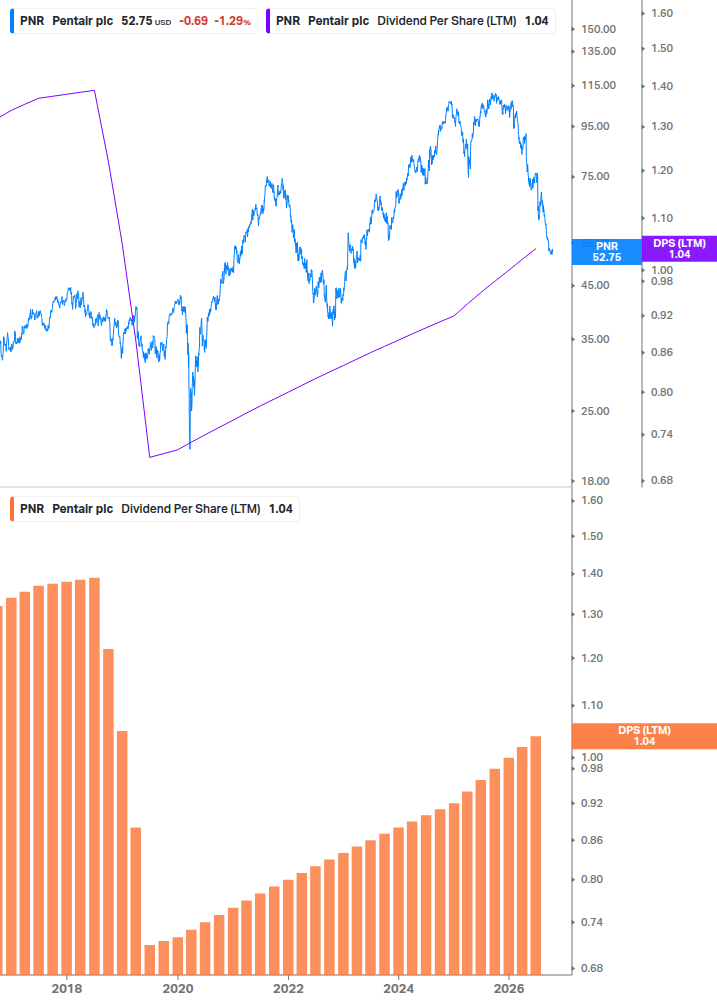Click the 18.00 price axis label
This screenshot has height=1005, width=717.
595,481
